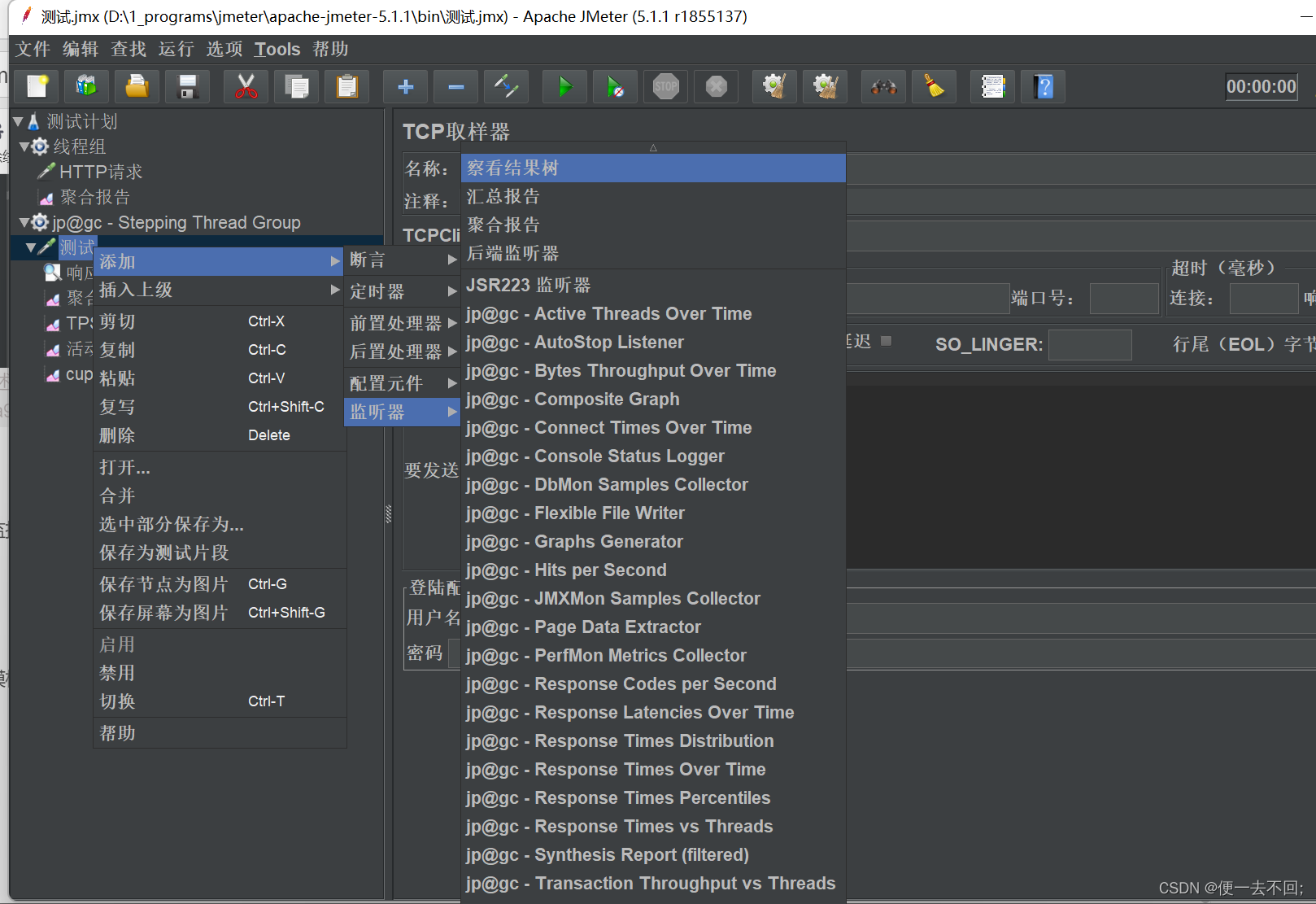Select 聚合报告 under 线程组

tap(95, 197)
